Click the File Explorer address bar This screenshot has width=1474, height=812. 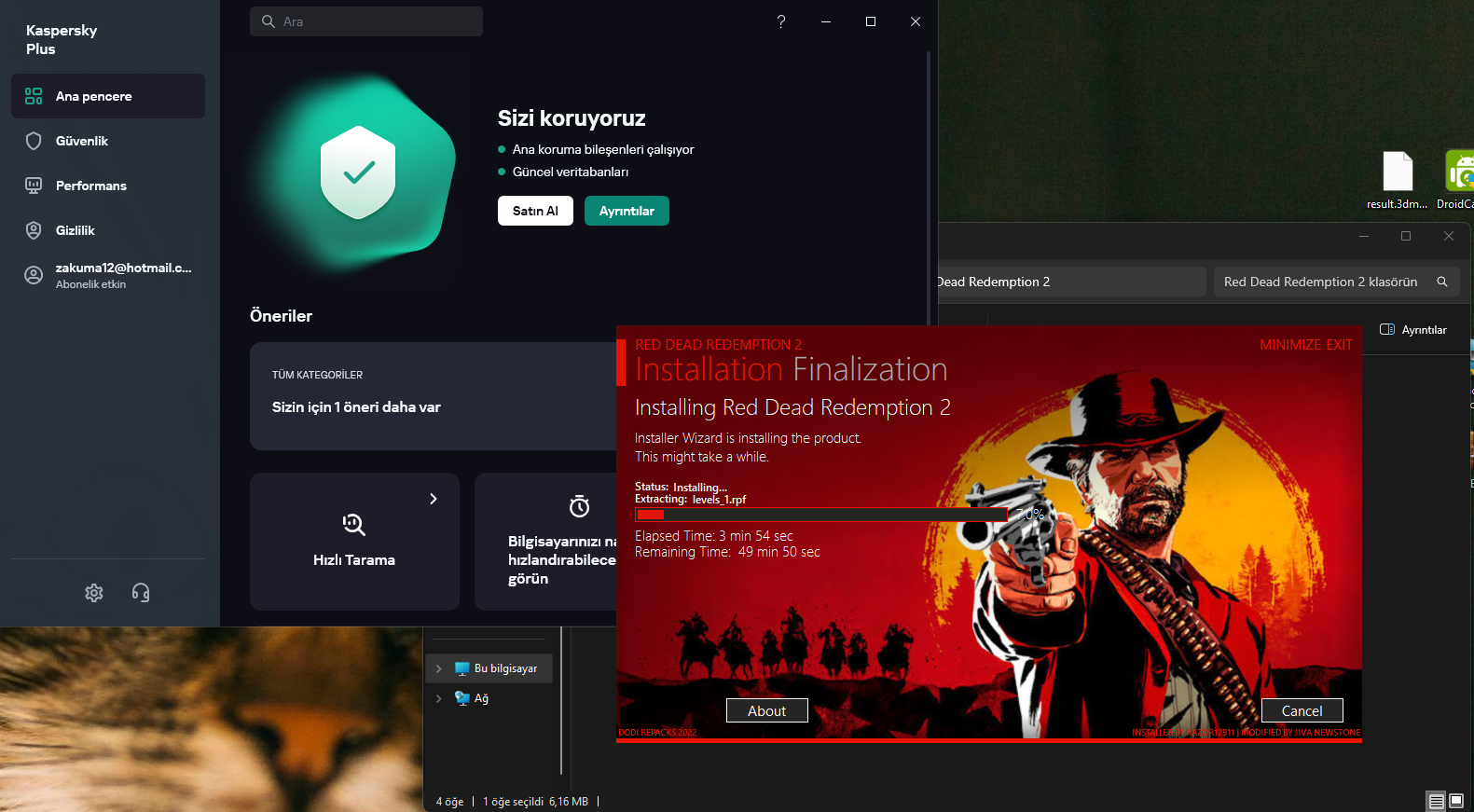click(1072, 282)
